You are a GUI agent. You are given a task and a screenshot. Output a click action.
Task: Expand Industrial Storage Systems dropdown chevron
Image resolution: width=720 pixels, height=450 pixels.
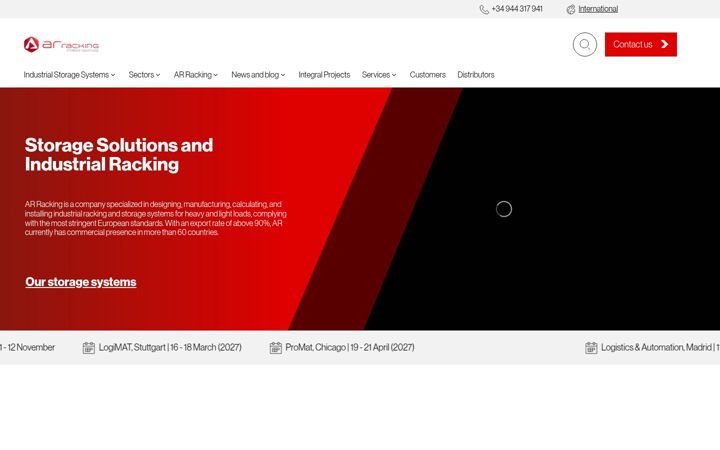tap(113, 75)
